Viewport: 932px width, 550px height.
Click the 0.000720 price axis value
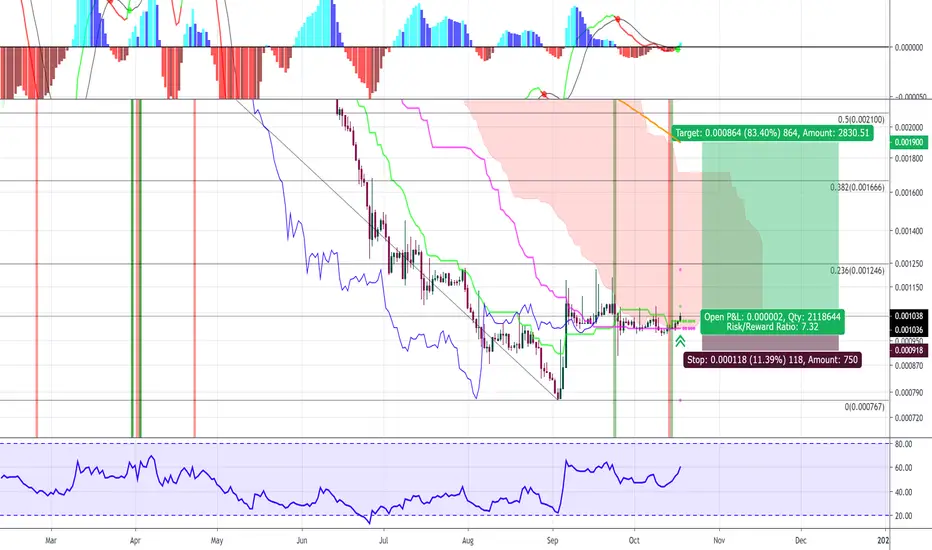pos(909,418)
